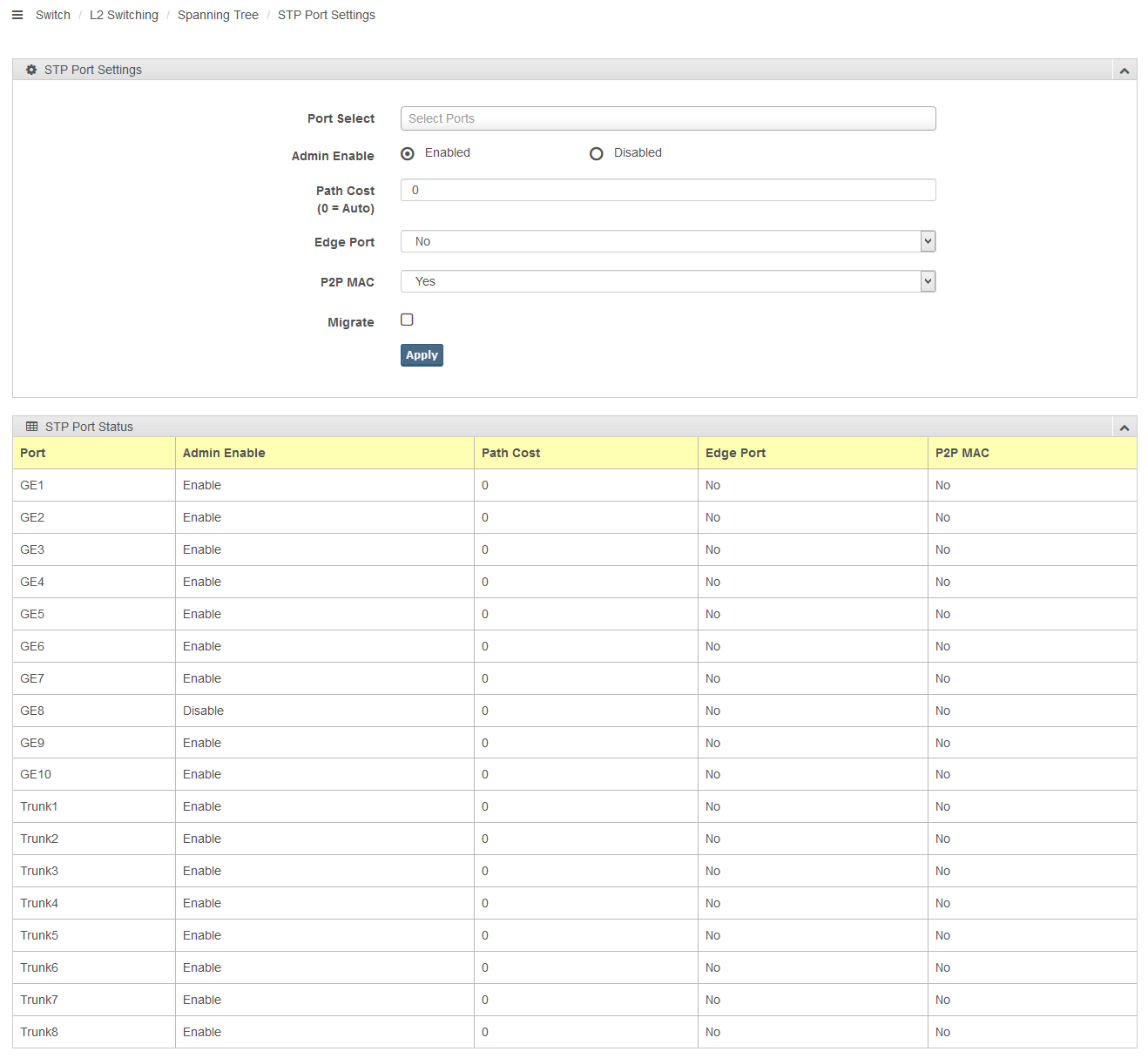Select the Disabled radio button
The width and height of the screenshot is (1148, 1058).
[x=597, y=154]
